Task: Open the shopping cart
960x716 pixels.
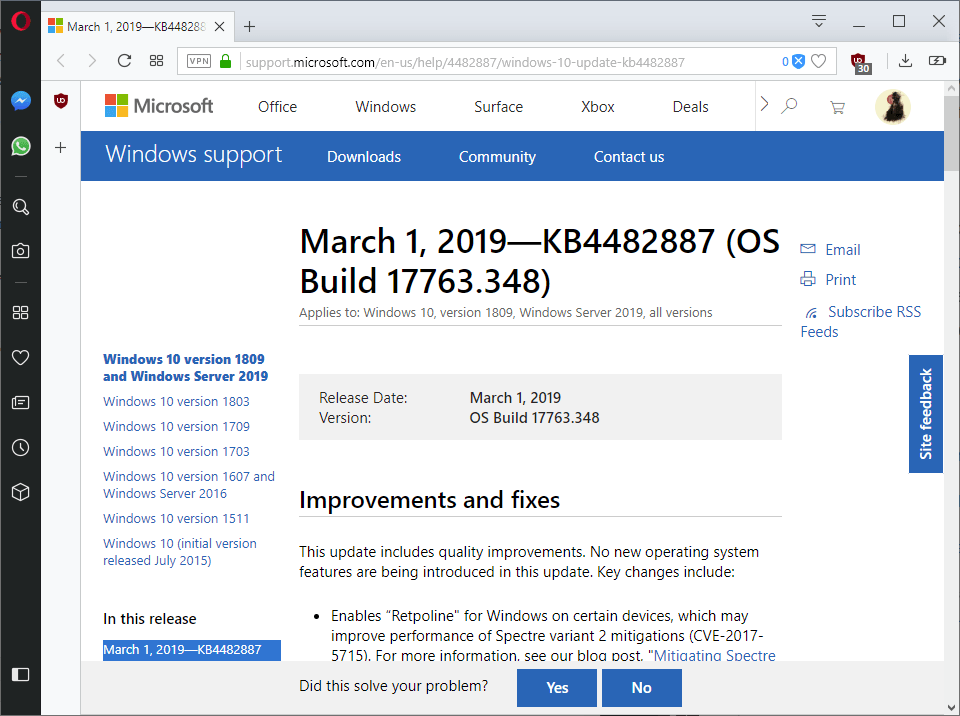Action: (x=837, y=108)
